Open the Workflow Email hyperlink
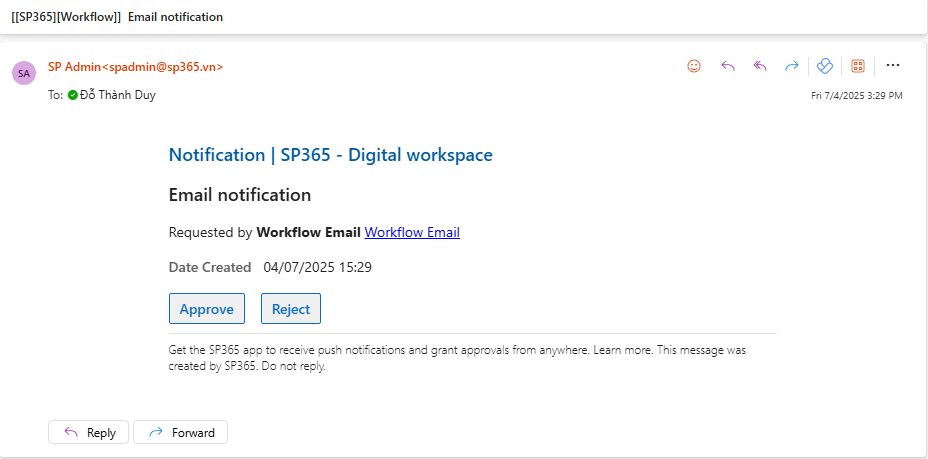The width and height of the screenshot is (928, 459). [x=412, y=232]
